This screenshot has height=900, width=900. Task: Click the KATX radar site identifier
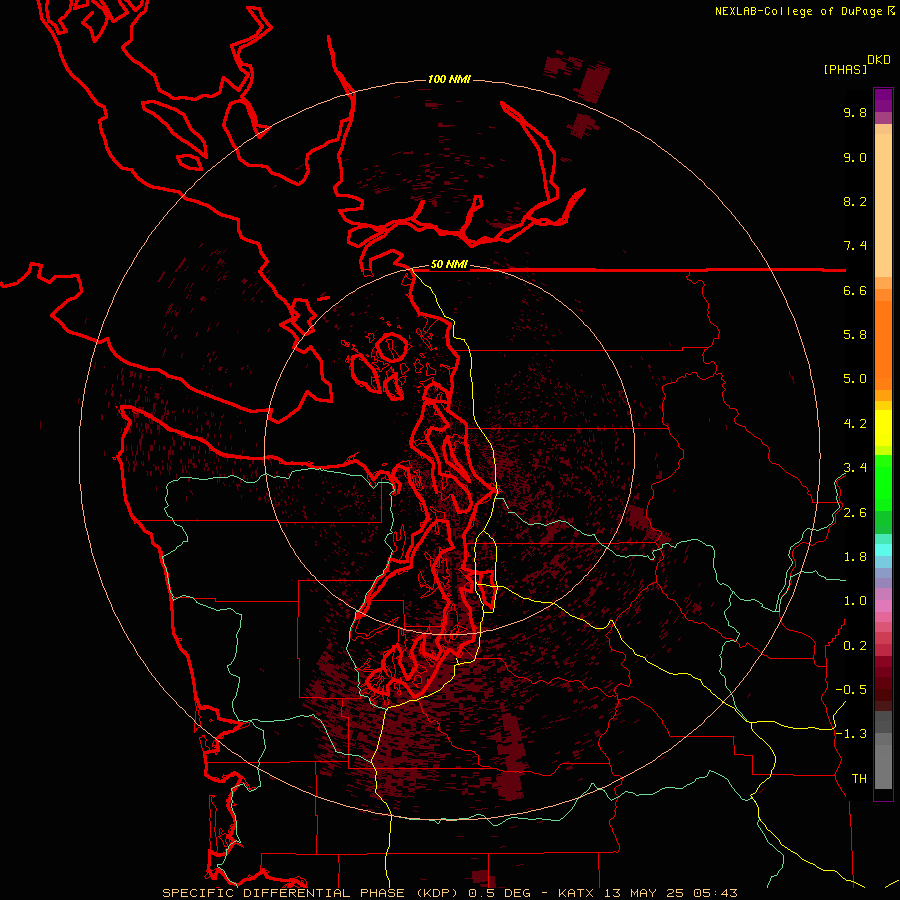coord(576,893)
